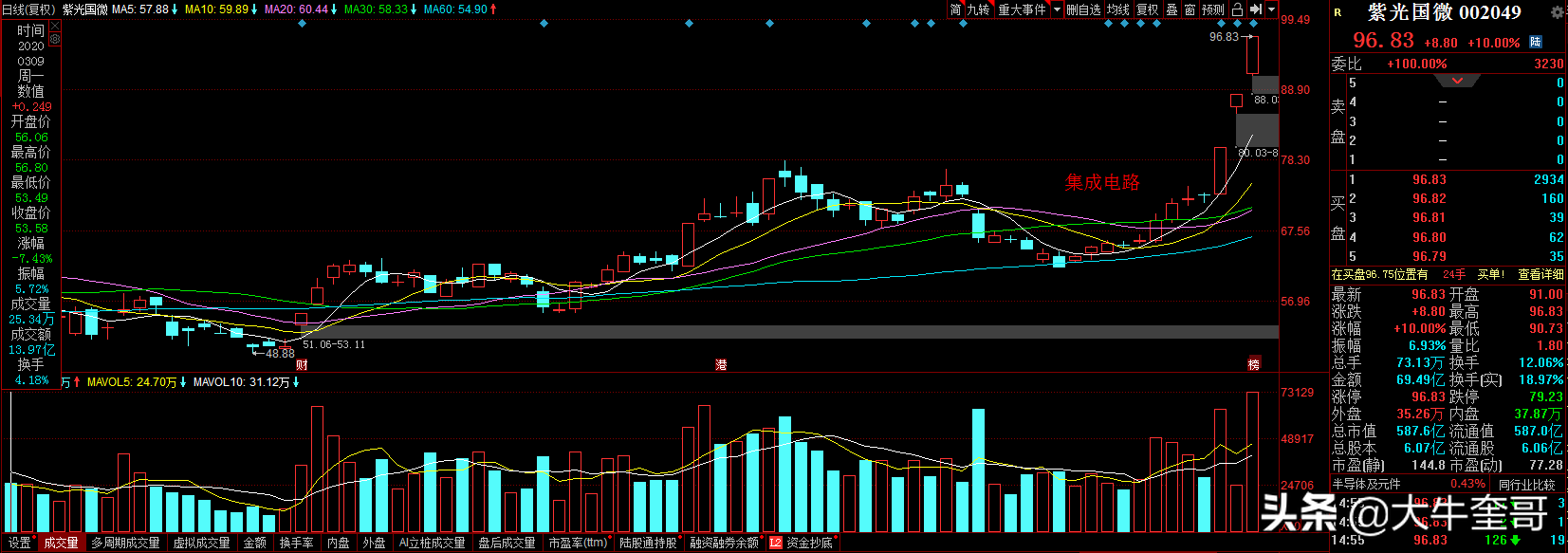Click 买单! link in order panel
Image resolution: width=1568 pixels, height=553 pixels.
coord(1491,274)
